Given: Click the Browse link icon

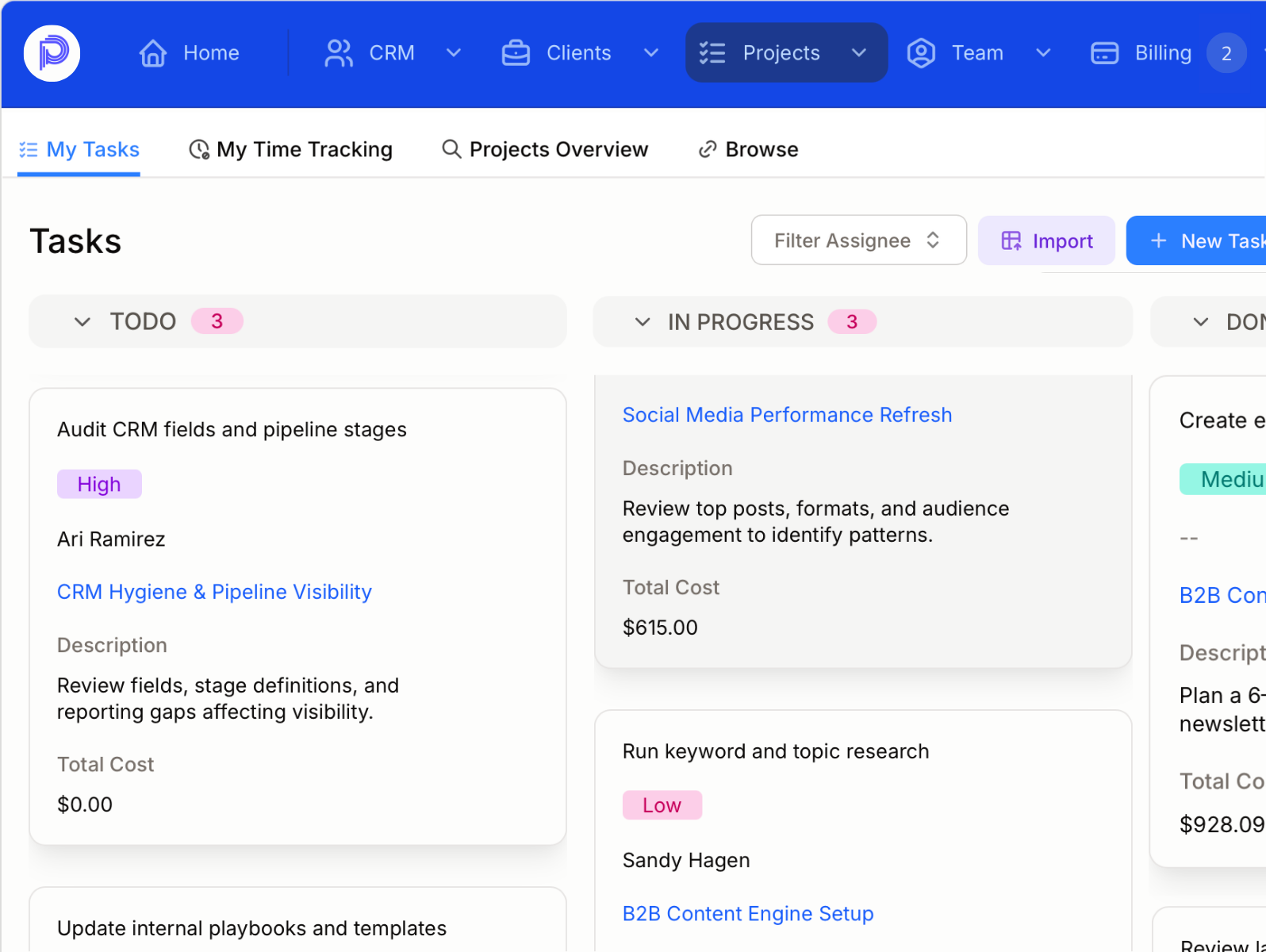Looking at the screenshot, I should 708,149.
